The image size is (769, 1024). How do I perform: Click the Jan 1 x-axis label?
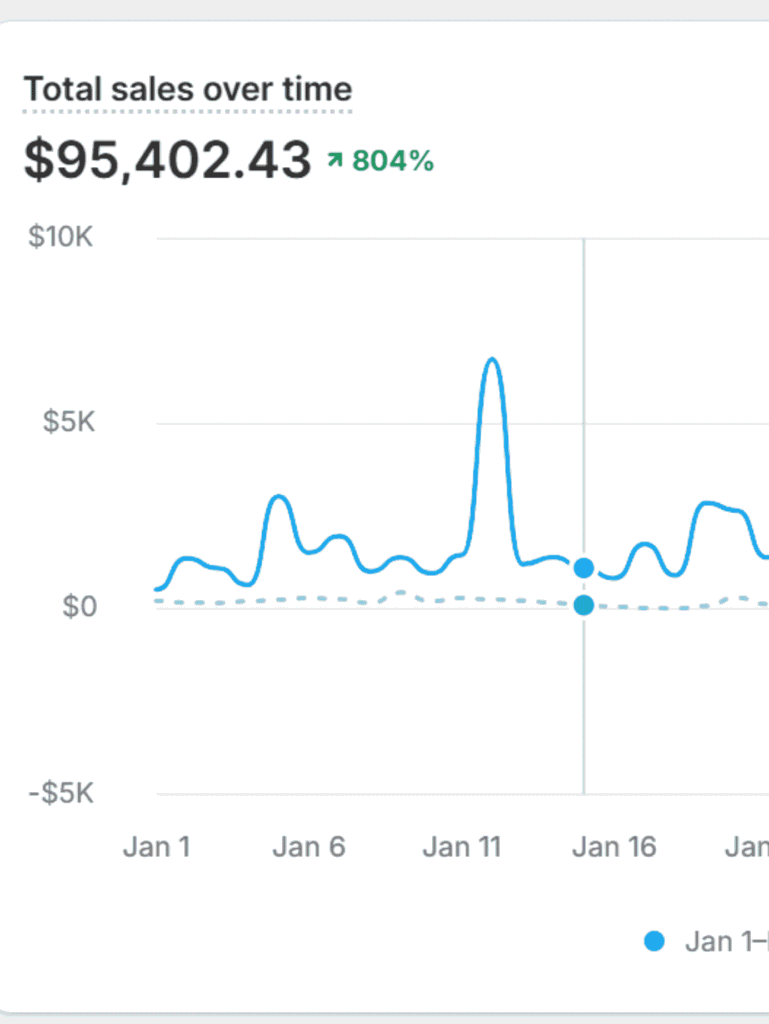click(156, 847)
